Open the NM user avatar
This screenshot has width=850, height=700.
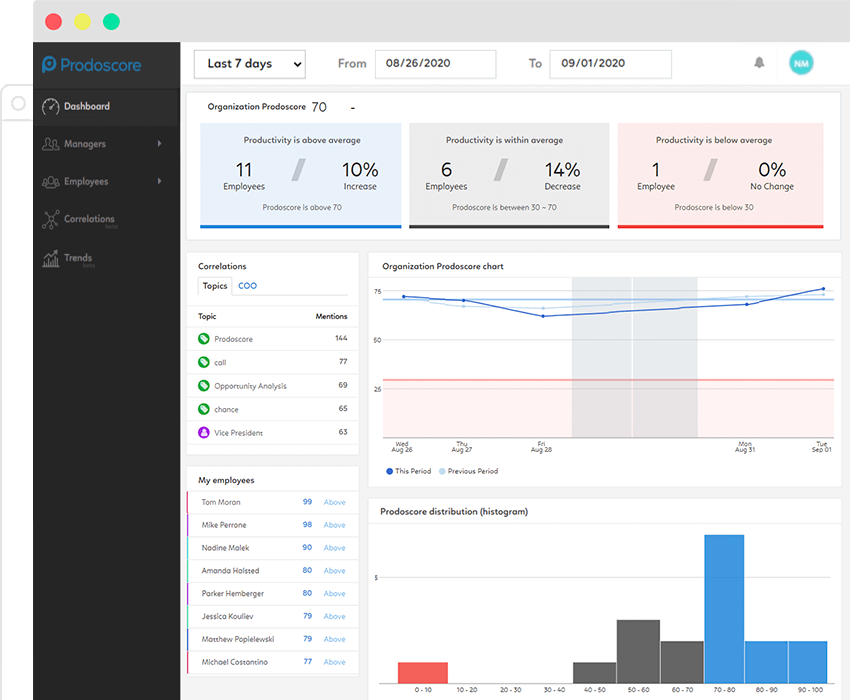click(x=801, y=63)
